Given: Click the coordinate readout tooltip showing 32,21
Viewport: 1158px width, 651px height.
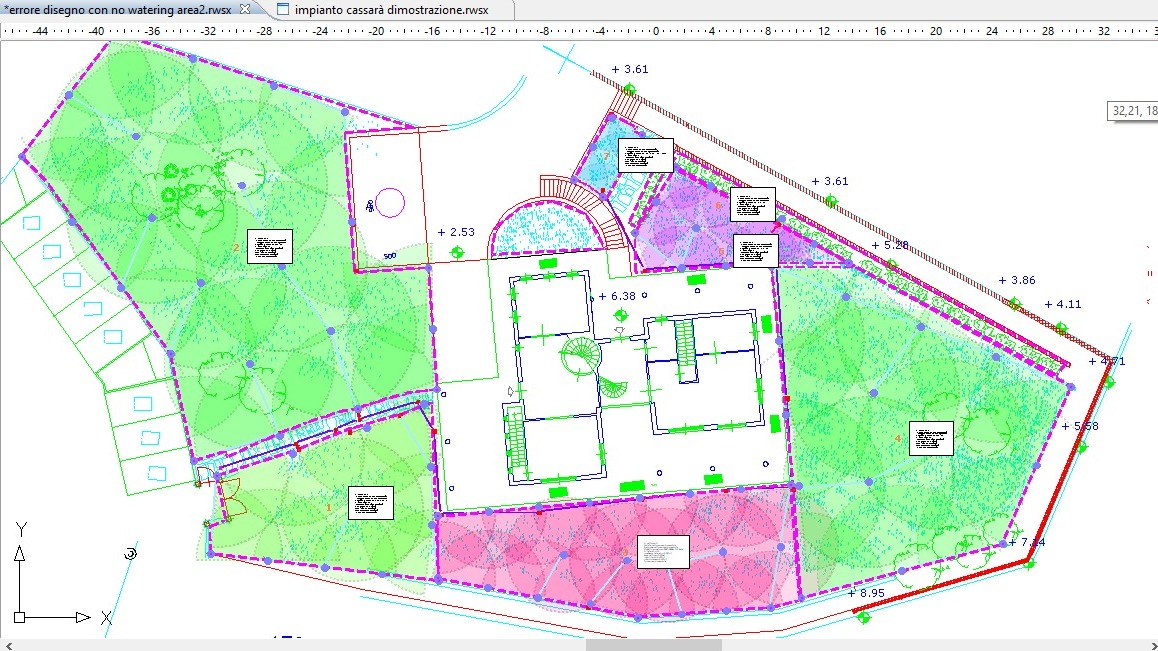Looking at the screenshot, I should (1133, 111).
